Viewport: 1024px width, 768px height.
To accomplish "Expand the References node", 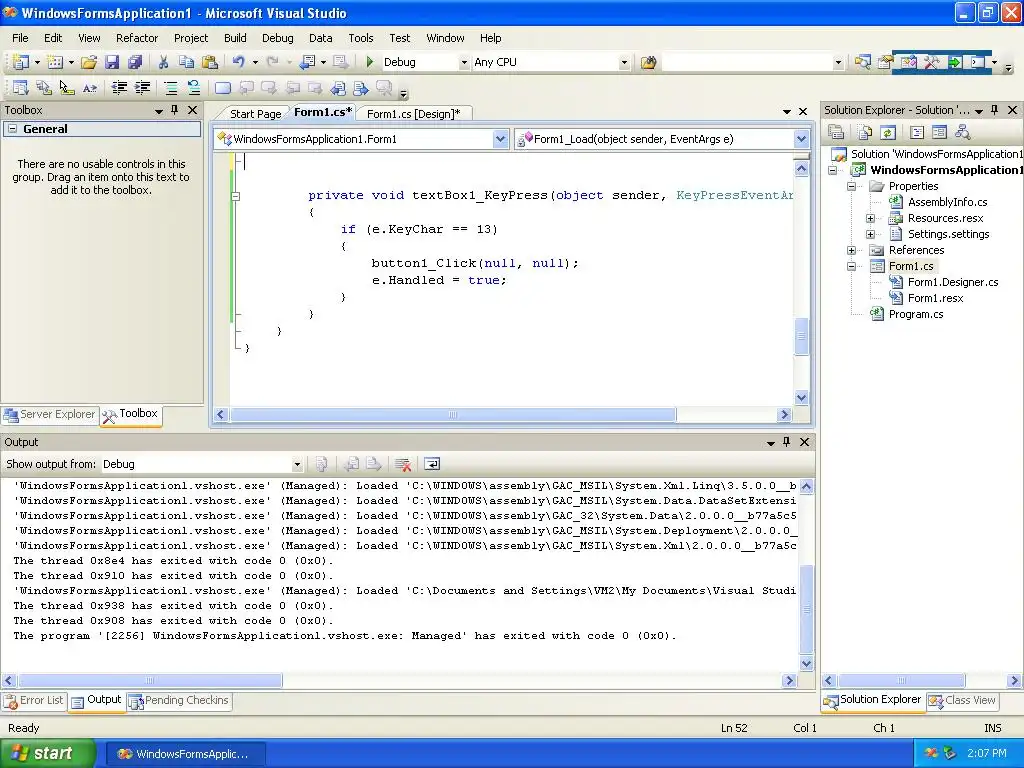I will [x=852, y=250].
